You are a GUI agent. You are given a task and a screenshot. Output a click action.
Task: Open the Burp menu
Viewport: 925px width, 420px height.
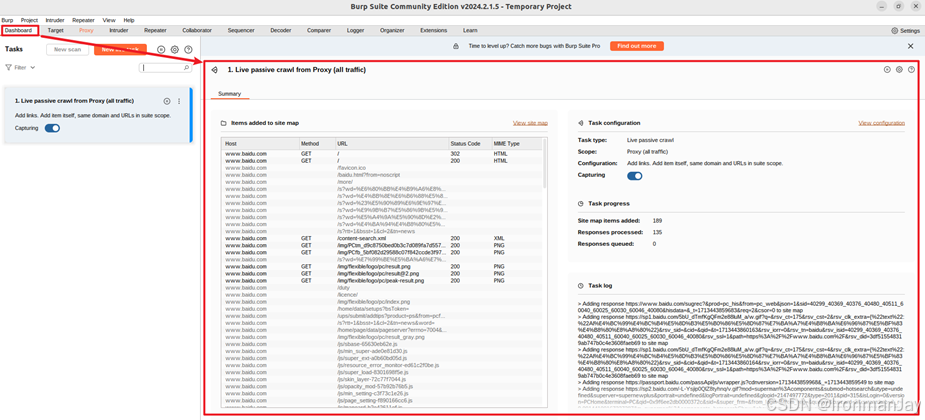(7, 20)
